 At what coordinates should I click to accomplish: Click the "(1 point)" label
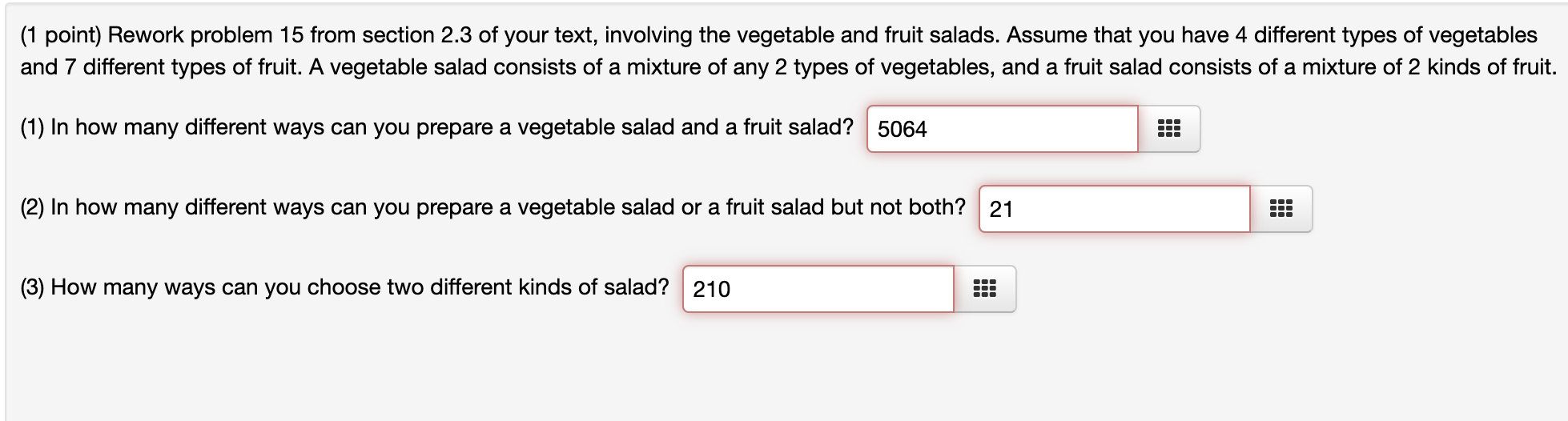click(61, 35)
